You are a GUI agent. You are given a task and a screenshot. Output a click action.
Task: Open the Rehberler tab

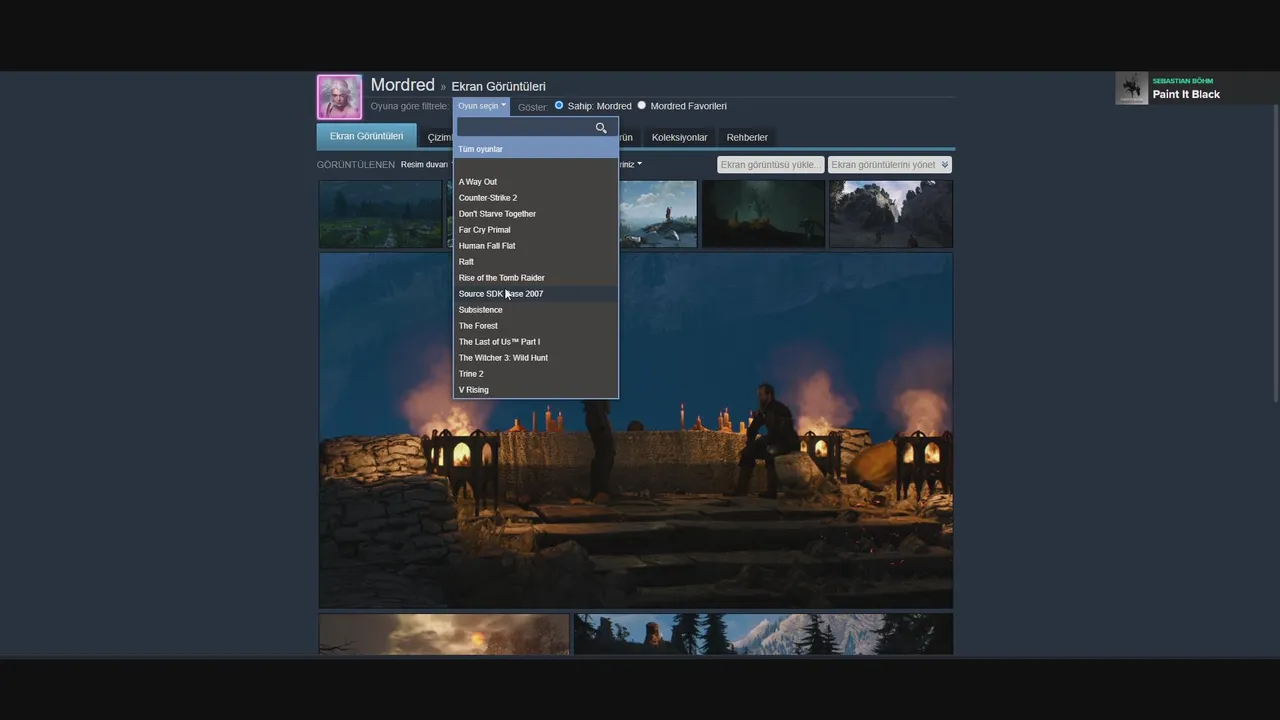(x=747, y=137)
